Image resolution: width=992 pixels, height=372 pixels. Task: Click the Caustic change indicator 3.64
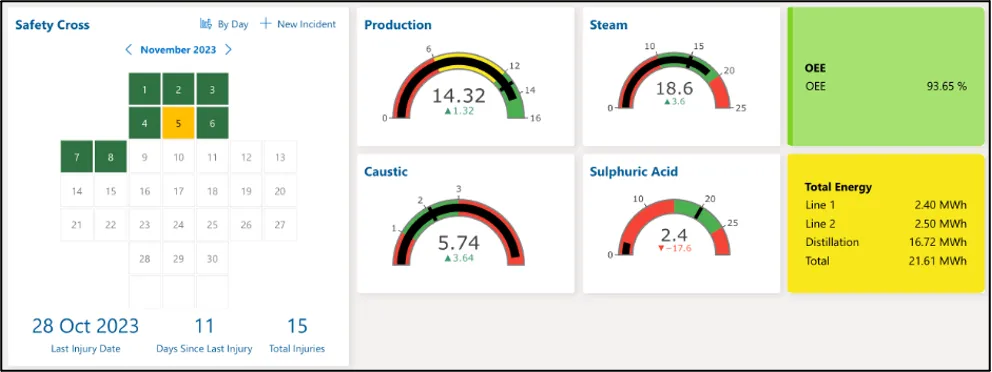click(459, 258)
